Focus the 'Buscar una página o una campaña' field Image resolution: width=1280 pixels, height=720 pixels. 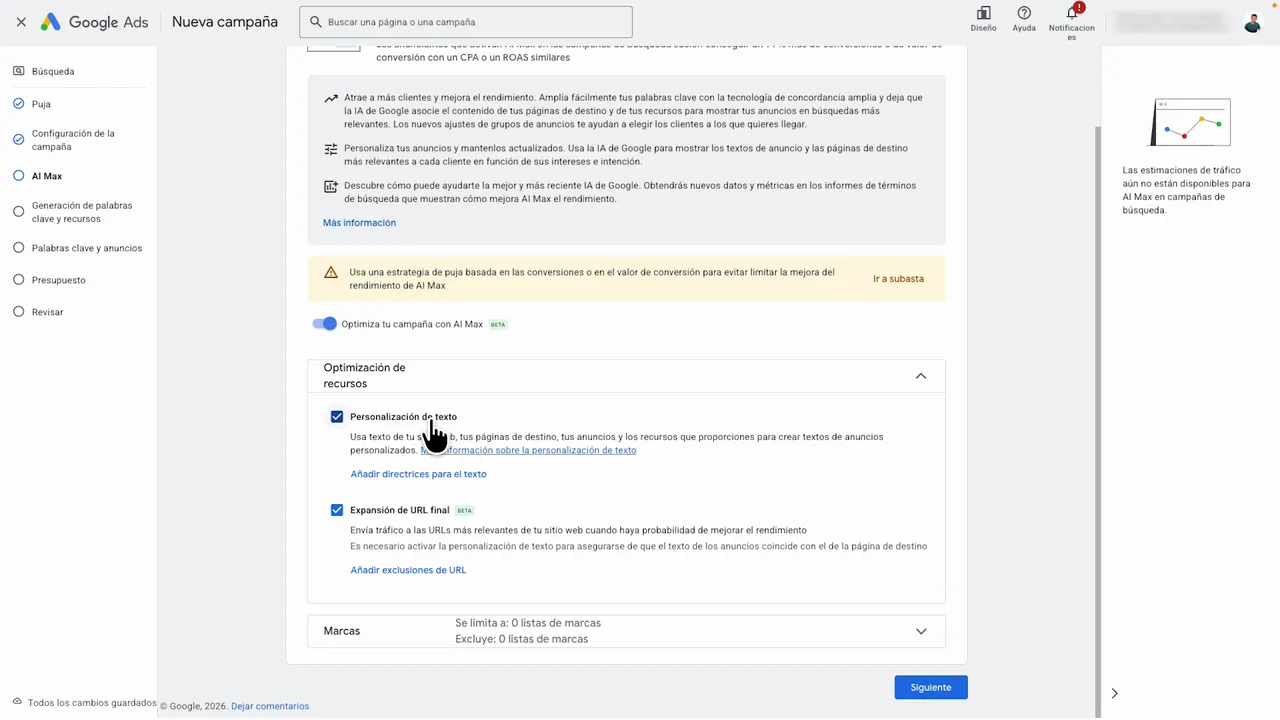[466, 22]
